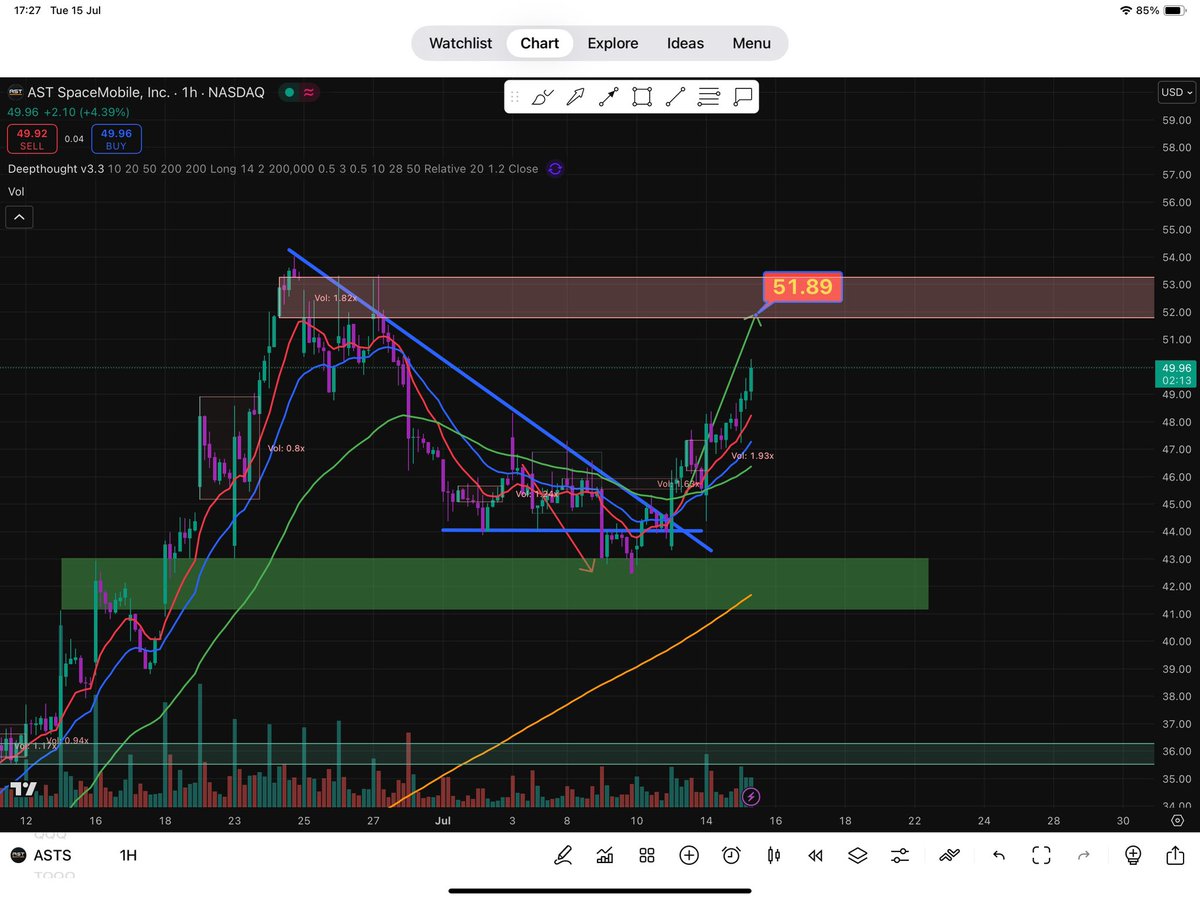Start bar replay rewind mode
This screenshot has height=900, width=1200.
815,856
